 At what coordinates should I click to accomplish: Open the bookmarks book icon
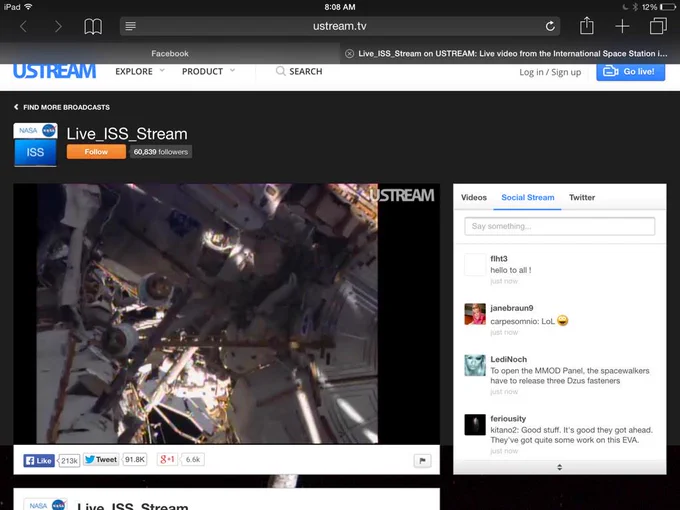point(93,26)
